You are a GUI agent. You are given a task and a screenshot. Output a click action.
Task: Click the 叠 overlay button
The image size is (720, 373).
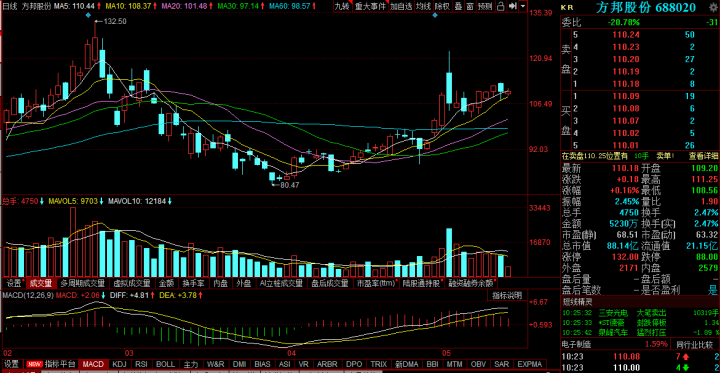pos(458,6)
